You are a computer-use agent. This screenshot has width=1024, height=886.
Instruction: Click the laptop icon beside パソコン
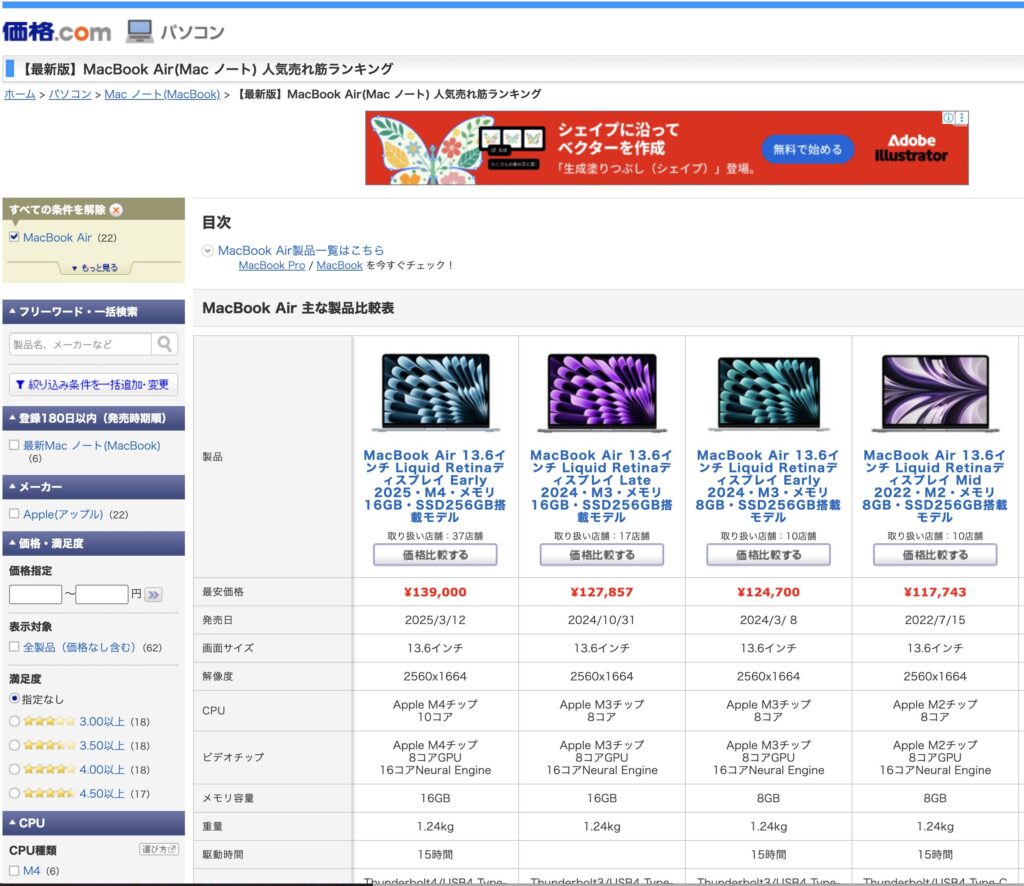coord(140,32)
